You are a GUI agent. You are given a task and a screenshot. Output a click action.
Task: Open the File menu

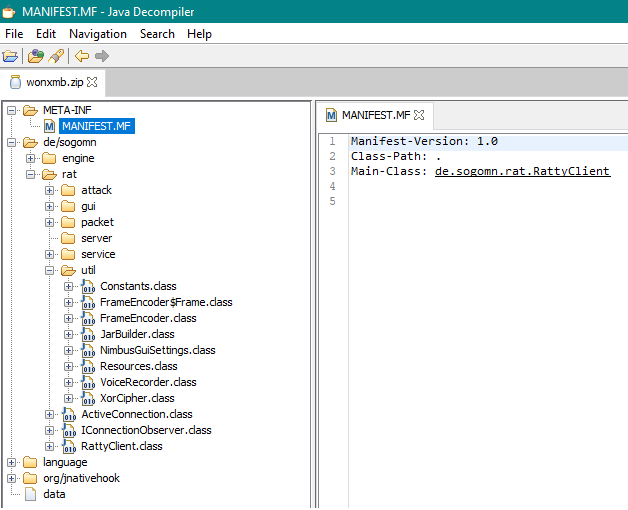pos(14,34)
